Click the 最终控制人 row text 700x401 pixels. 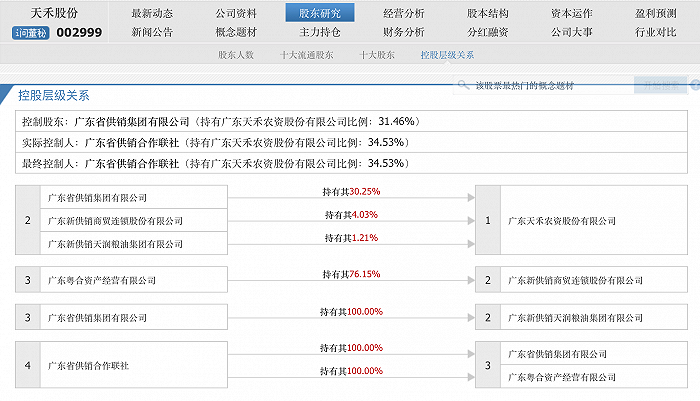click(216, 163)
